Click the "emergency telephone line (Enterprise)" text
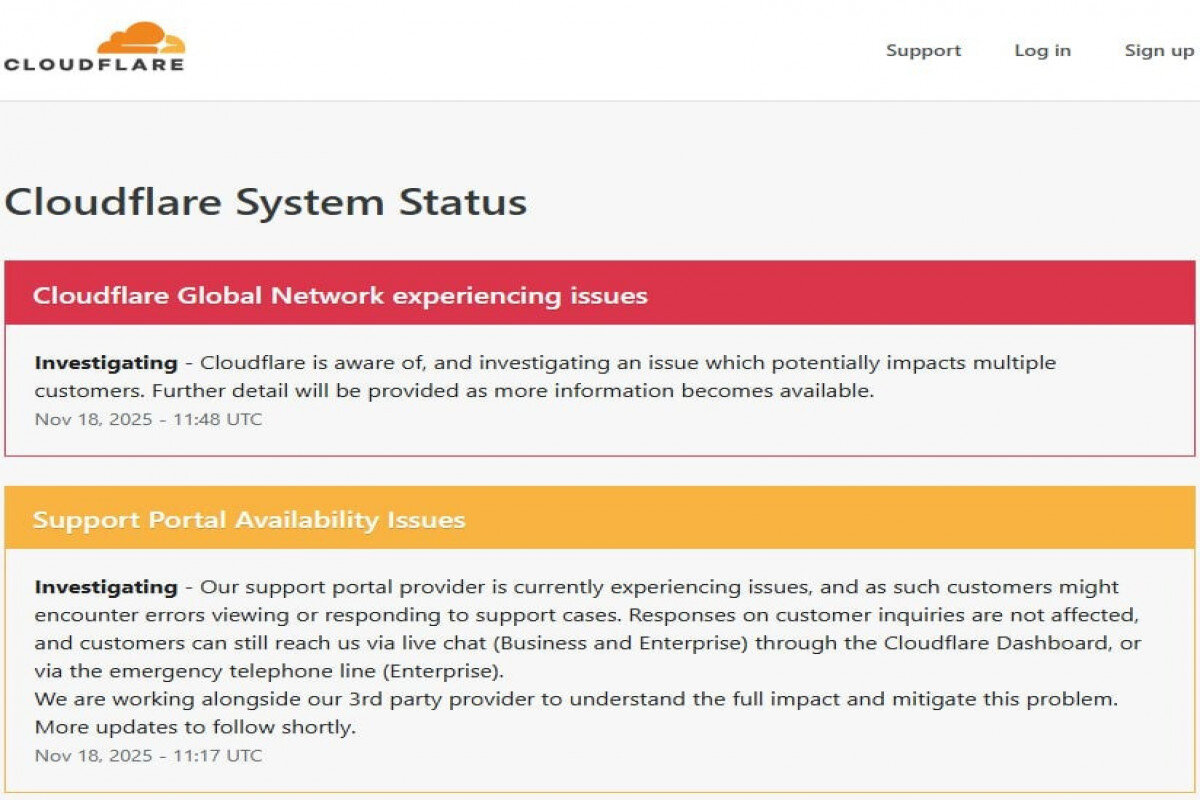The width and height of the screenshot is (1200, 800). click(x=330, y=670)
